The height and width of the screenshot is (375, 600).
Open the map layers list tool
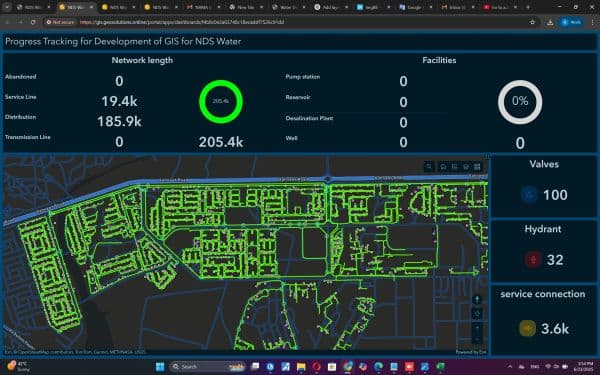tap(466, 166)
